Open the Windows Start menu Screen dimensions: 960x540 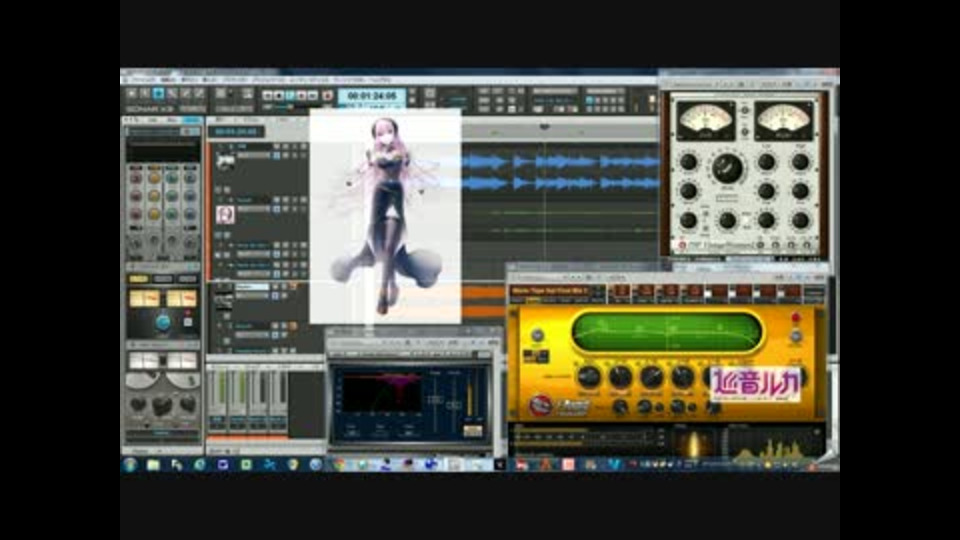(x=130, y=465)
